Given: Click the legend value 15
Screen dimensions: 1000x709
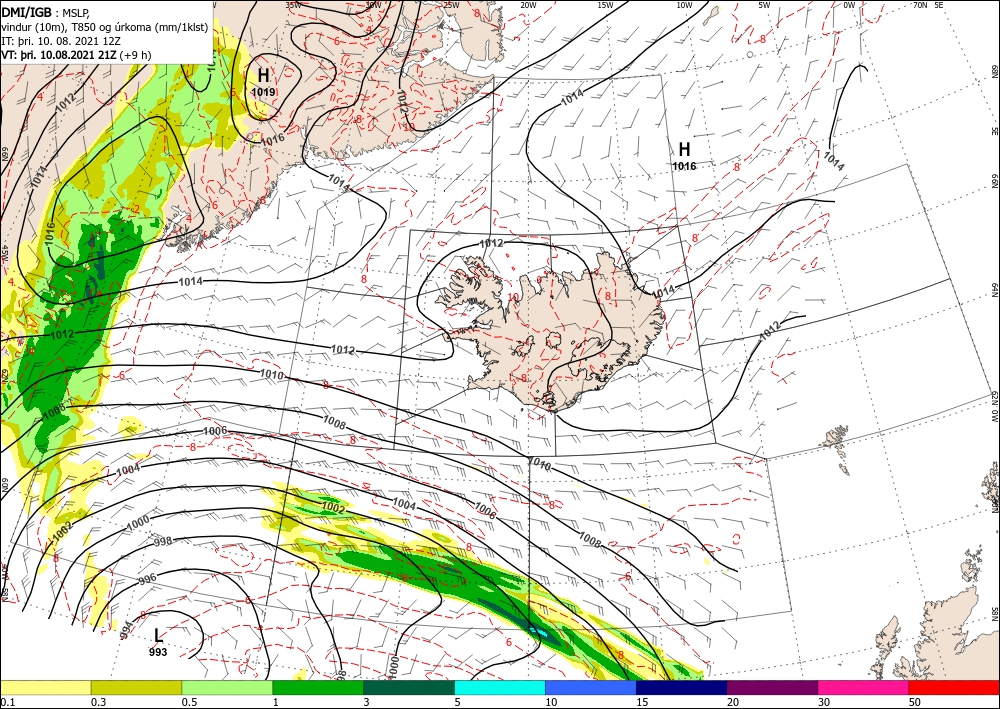Looking at the screenshot, I should coord(642,702).
